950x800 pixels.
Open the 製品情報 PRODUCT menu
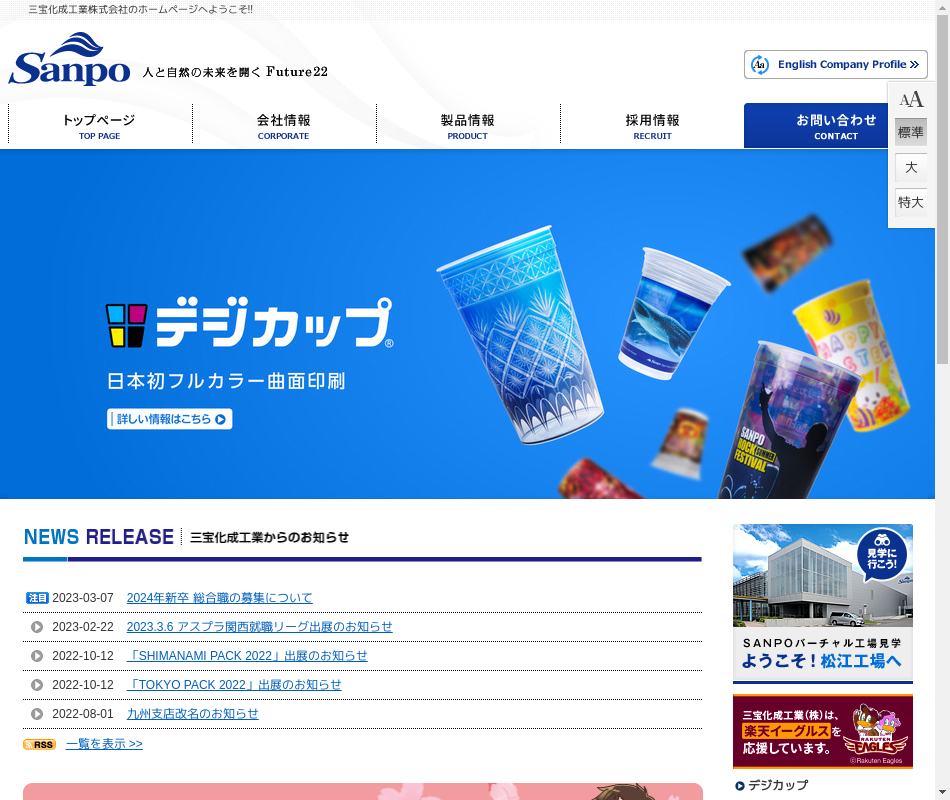tap(468, 126)
